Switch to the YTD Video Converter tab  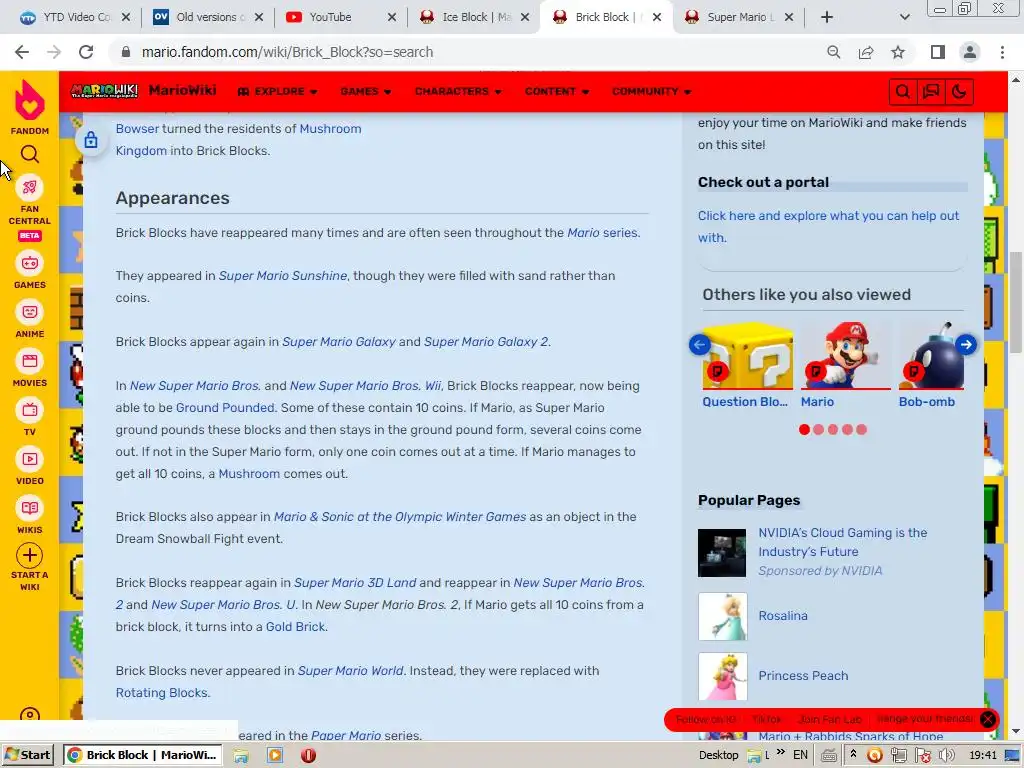65,17
